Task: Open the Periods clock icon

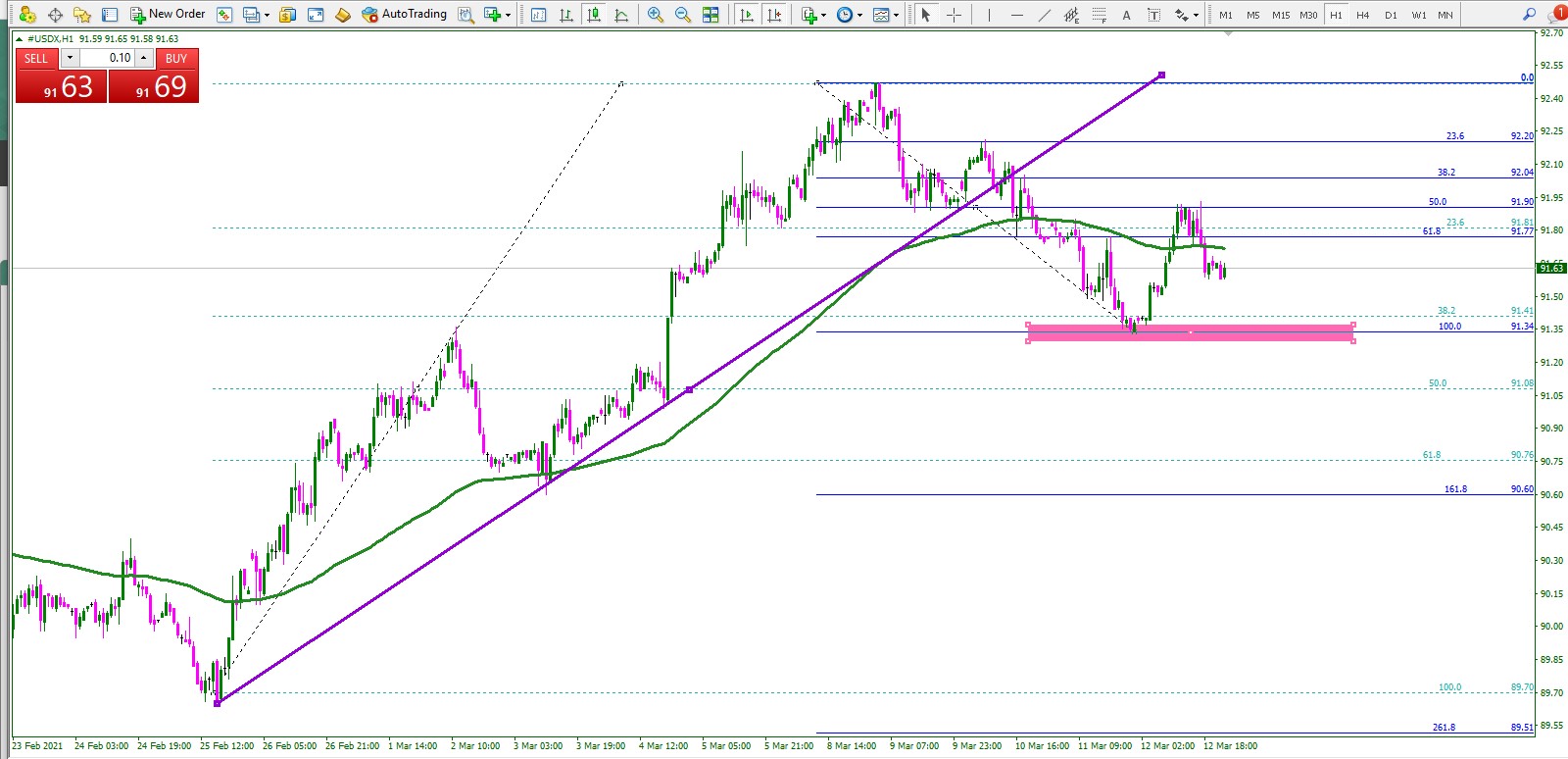Action: [x=845, y=15]
